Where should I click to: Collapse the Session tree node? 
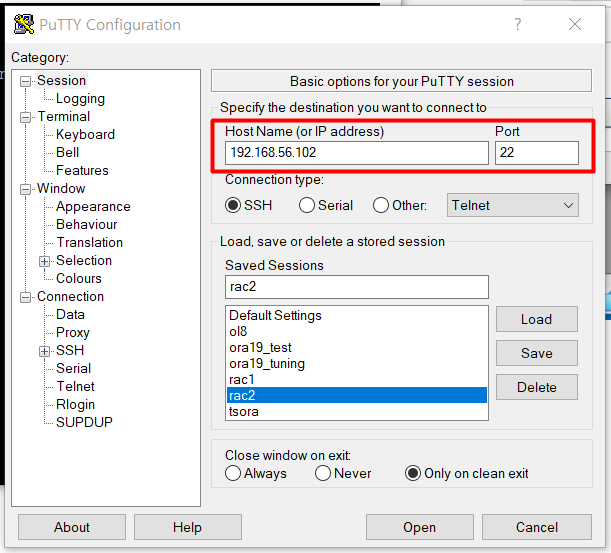coord(25,81)
